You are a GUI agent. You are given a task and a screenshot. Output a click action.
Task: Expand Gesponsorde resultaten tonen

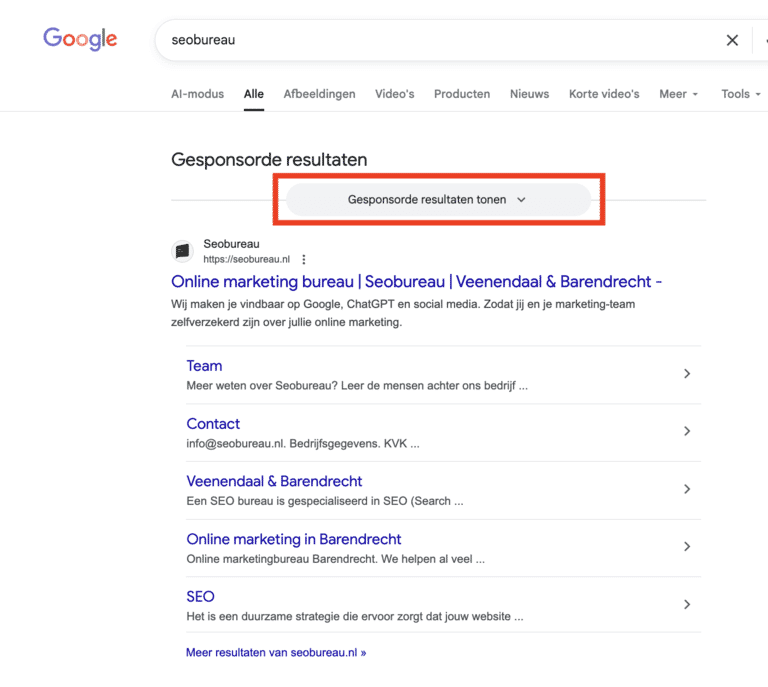click(437, 199)
